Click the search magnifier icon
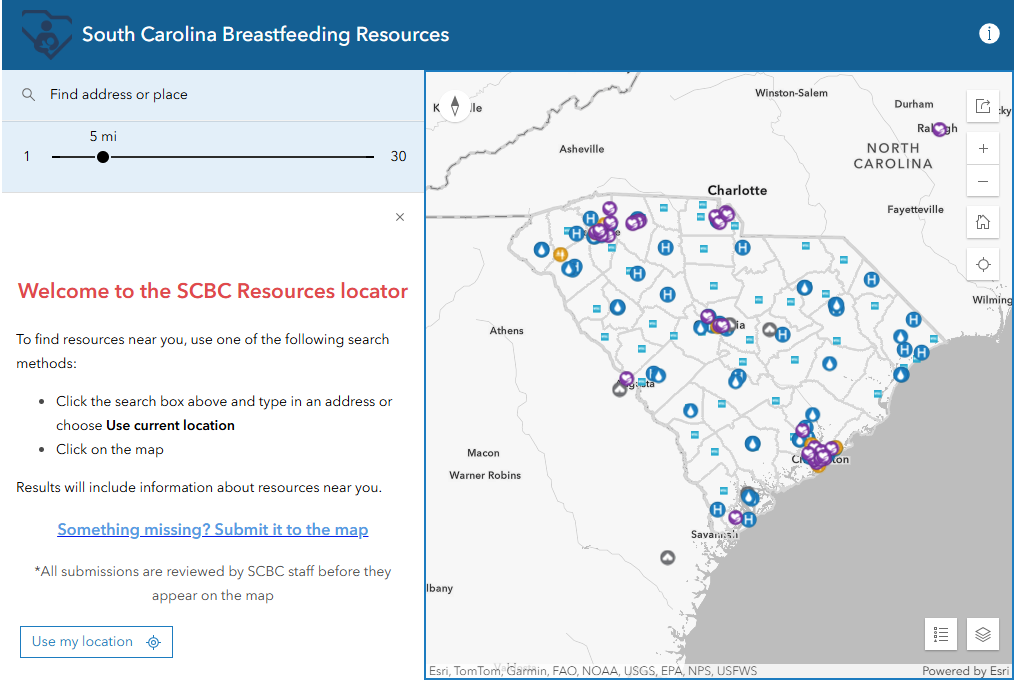Image resolution: width=1015 pixels, height=681 pixels. click(28, 93)
